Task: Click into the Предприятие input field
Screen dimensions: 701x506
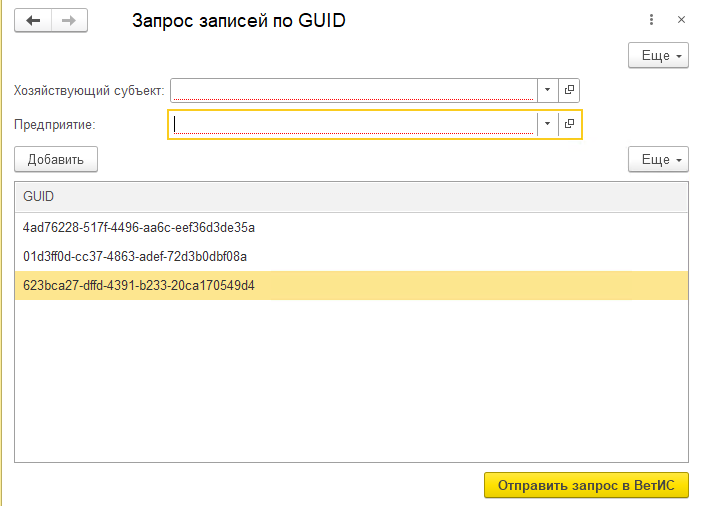Action: tap(355, 124)
